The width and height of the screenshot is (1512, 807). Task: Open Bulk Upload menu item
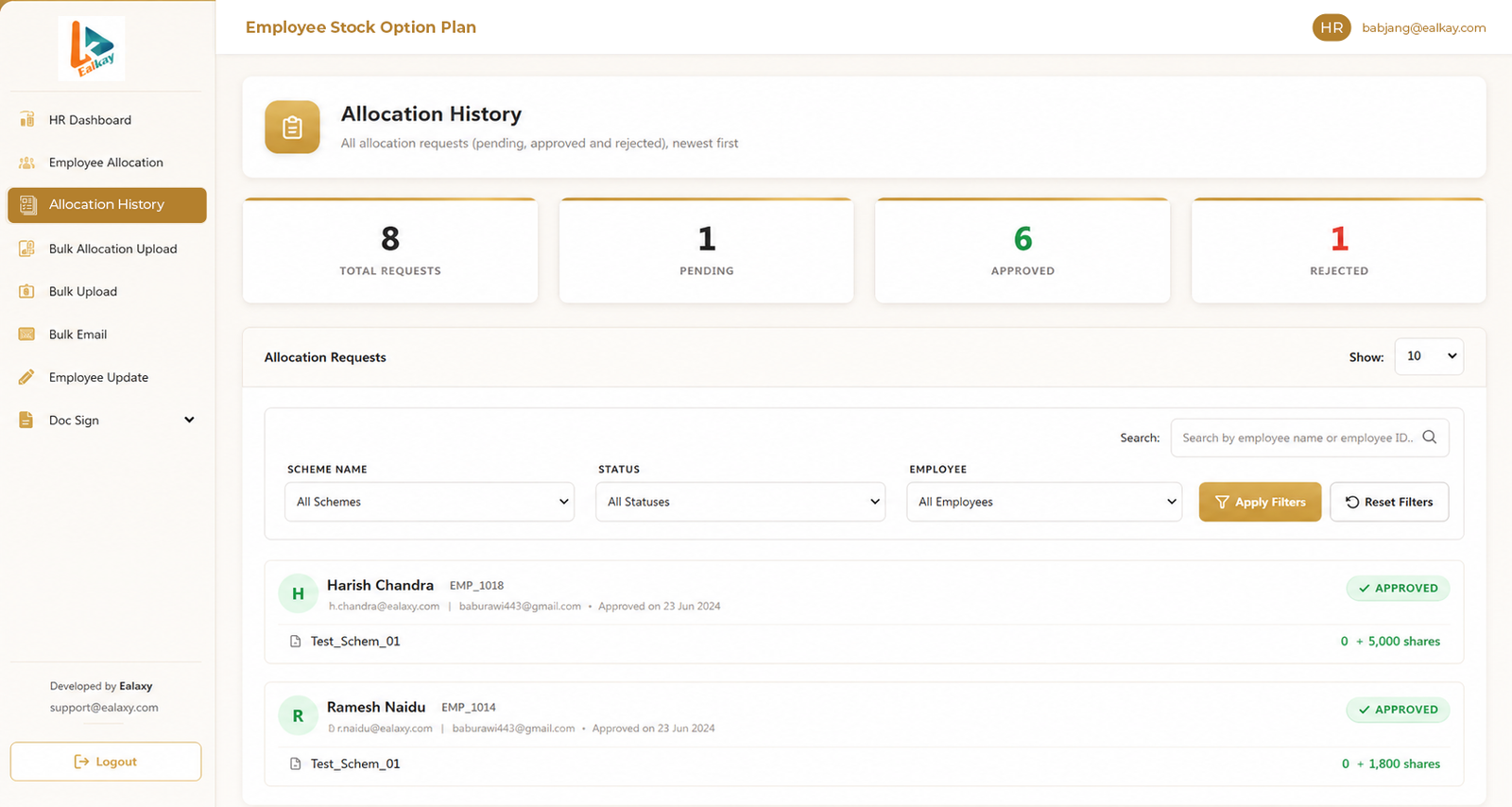[107, 291]
